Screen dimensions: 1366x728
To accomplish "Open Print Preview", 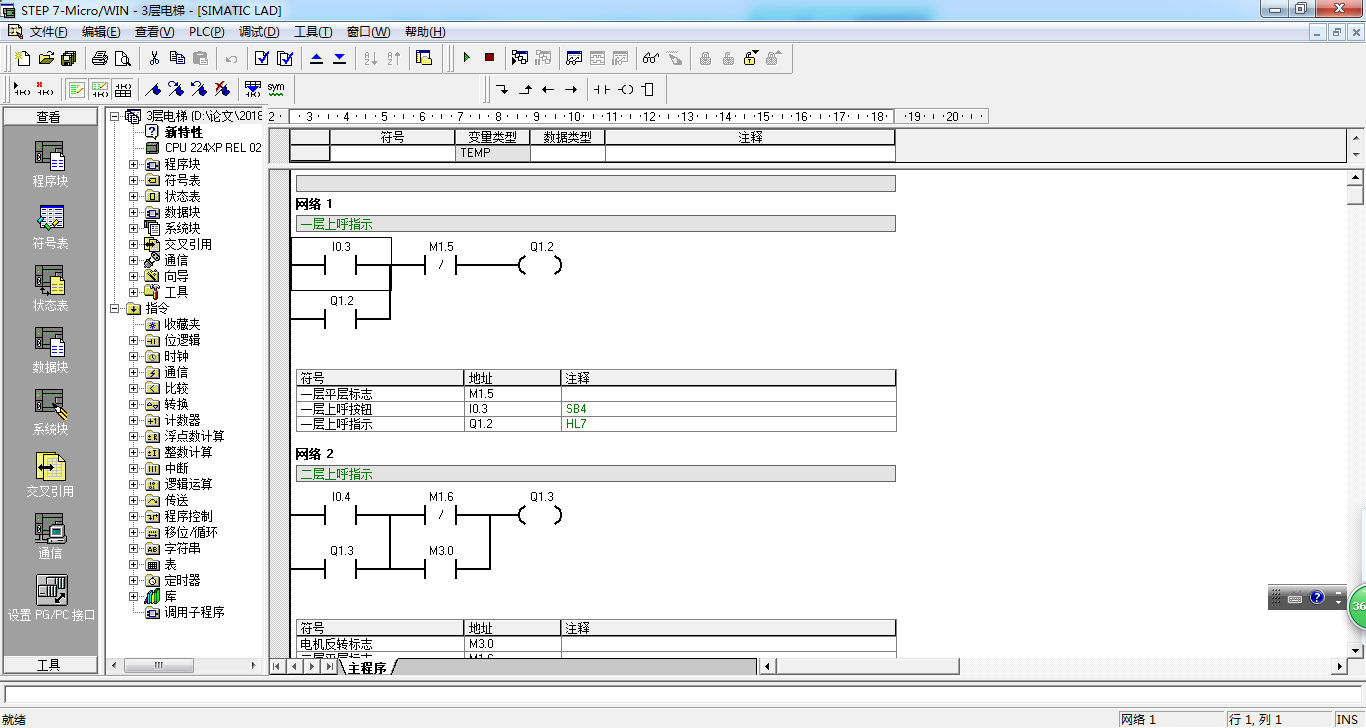I will (x=123, y=58).
